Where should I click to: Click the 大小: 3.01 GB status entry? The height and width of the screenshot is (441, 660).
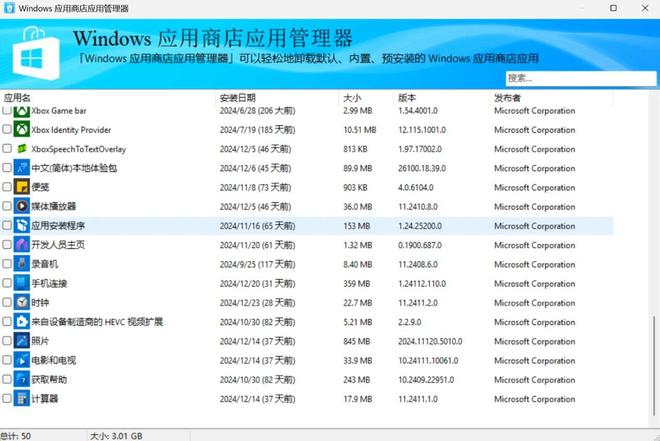tap(116, 436)
